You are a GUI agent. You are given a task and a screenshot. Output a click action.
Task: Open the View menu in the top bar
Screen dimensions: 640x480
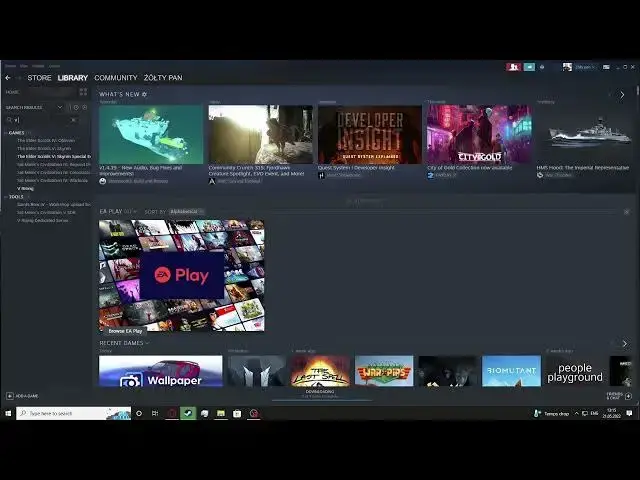24,66
